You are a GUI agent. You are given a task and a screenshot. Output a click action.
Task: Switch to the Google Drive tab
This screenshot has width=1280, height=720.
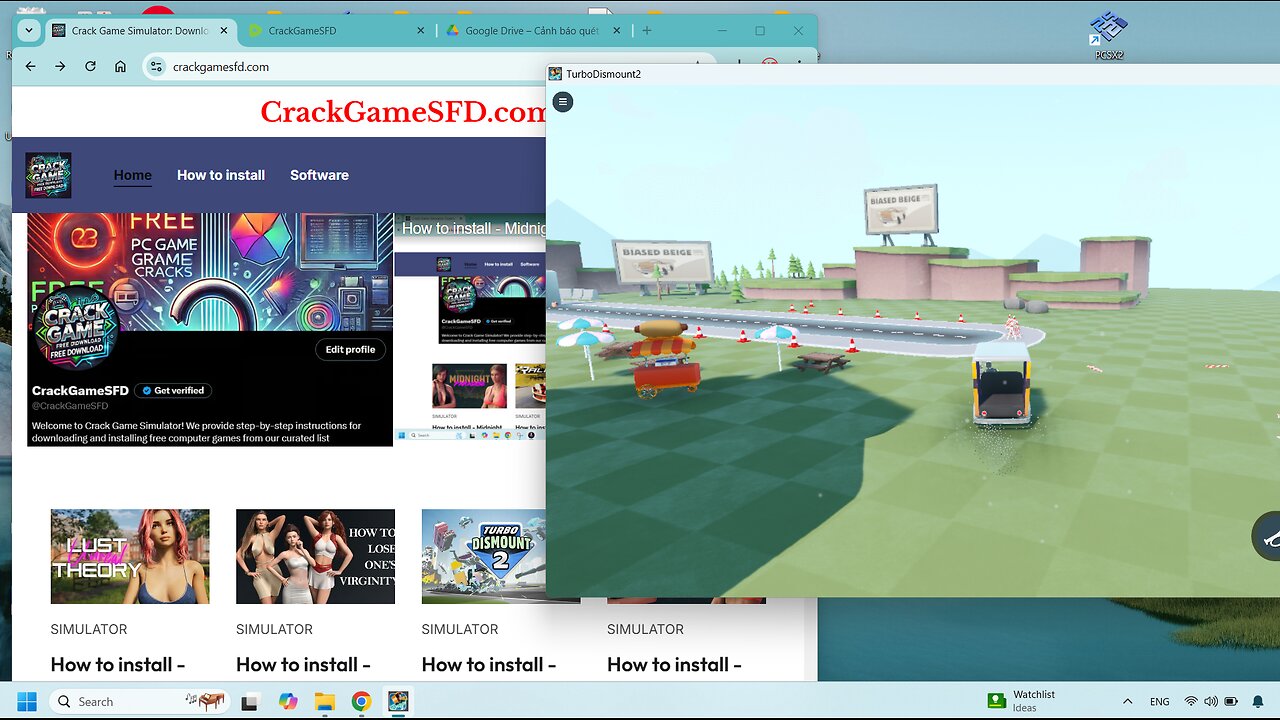pos(532,31)
